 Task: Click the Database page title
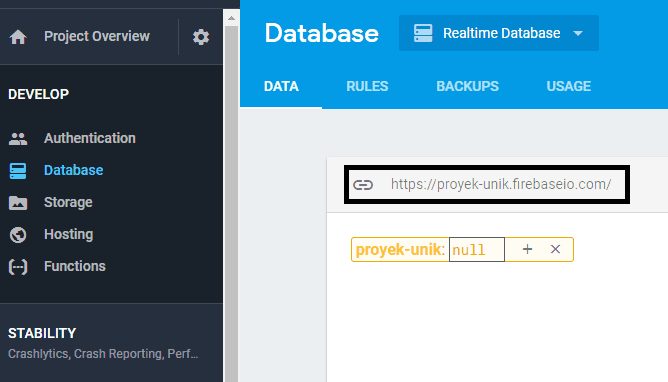pyautogui.click(x=322, y=33)
